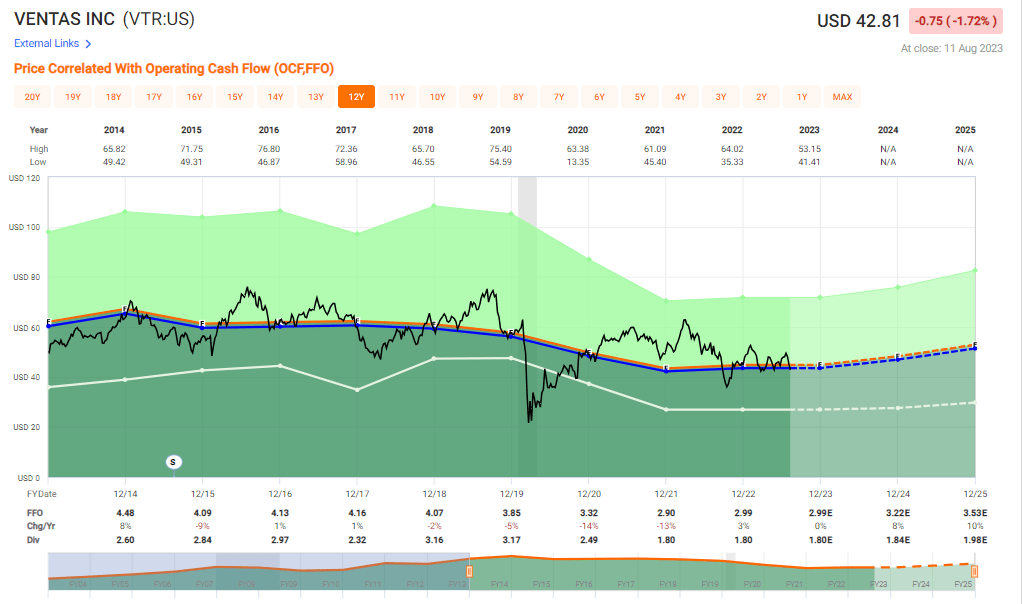Click the 2014 High value 65.82
Screen dimensions: 1023x604
(x=114, y=149)
